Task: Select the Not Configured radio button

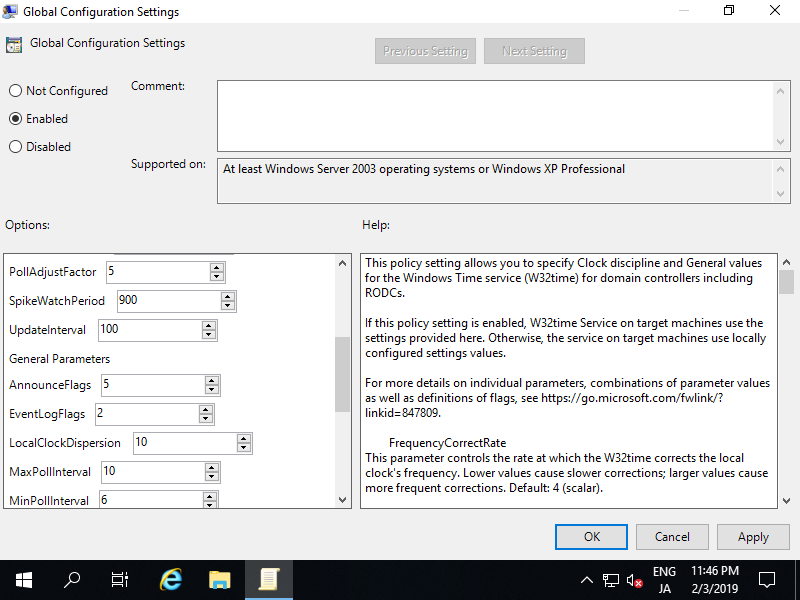Action: (16, 91)
